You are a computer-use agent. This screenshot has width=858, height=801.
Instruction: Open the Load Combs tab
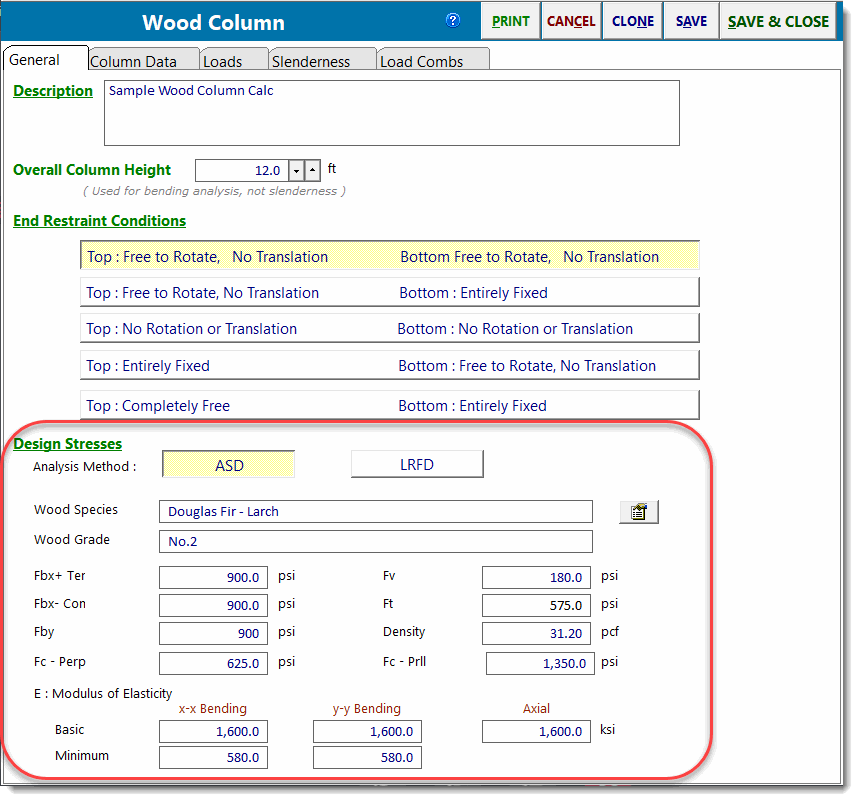[421, 61]
